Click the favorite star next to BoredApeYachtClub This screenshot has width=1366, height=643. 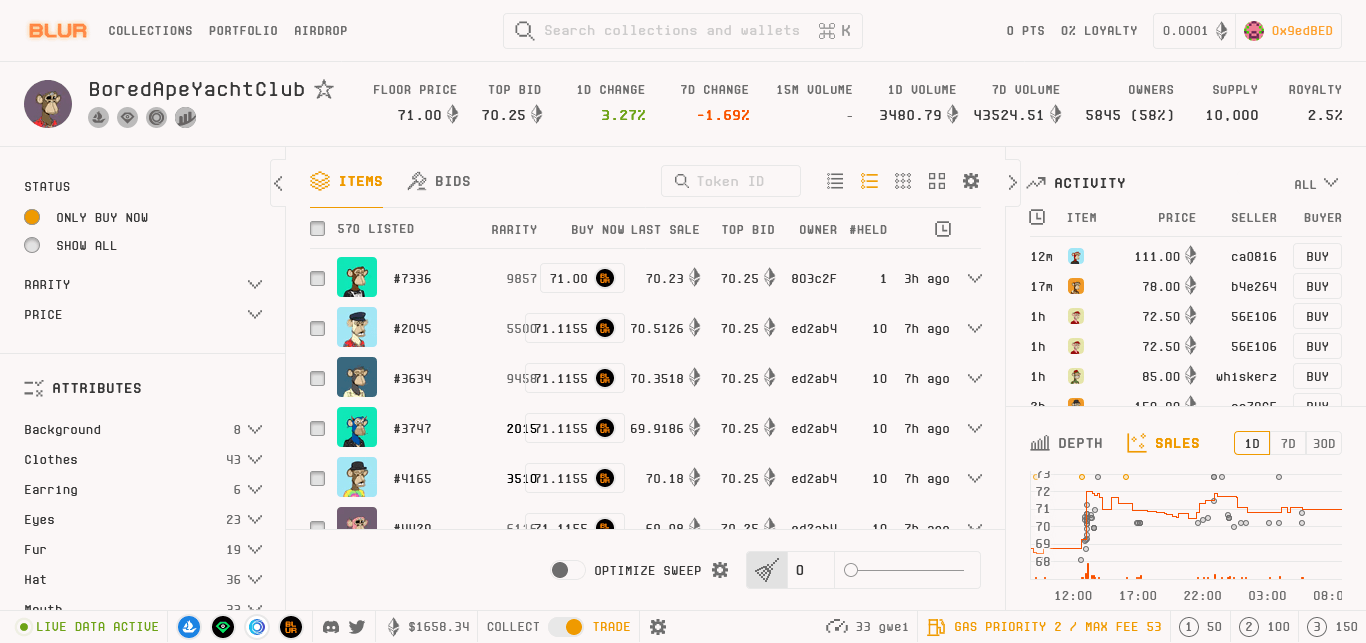click(324, 90)
